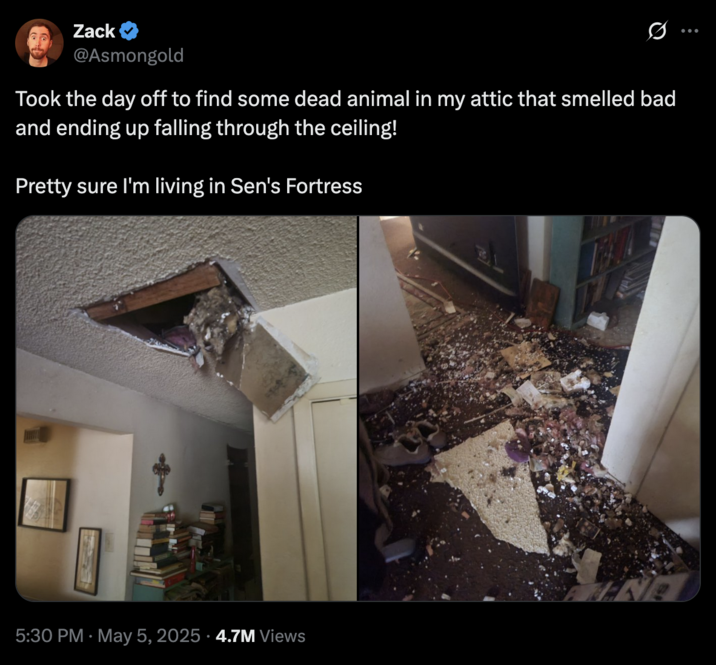Visit the @Asmongold handle link
Viewport: 716px width, 665px height.
click(128, 55)
